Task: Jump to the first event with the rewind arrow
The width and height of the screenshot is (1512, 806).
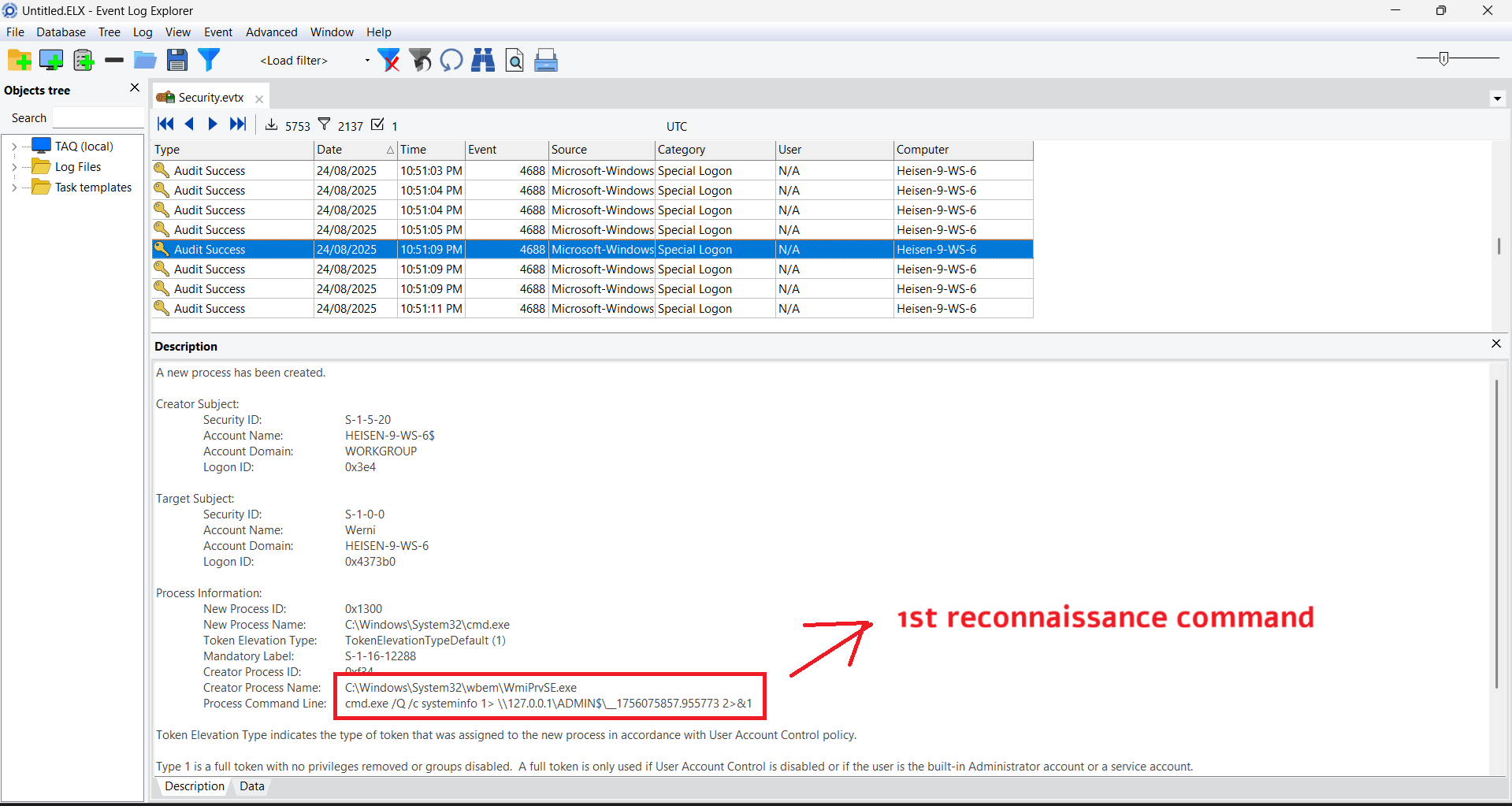Action: click(165, 124)
